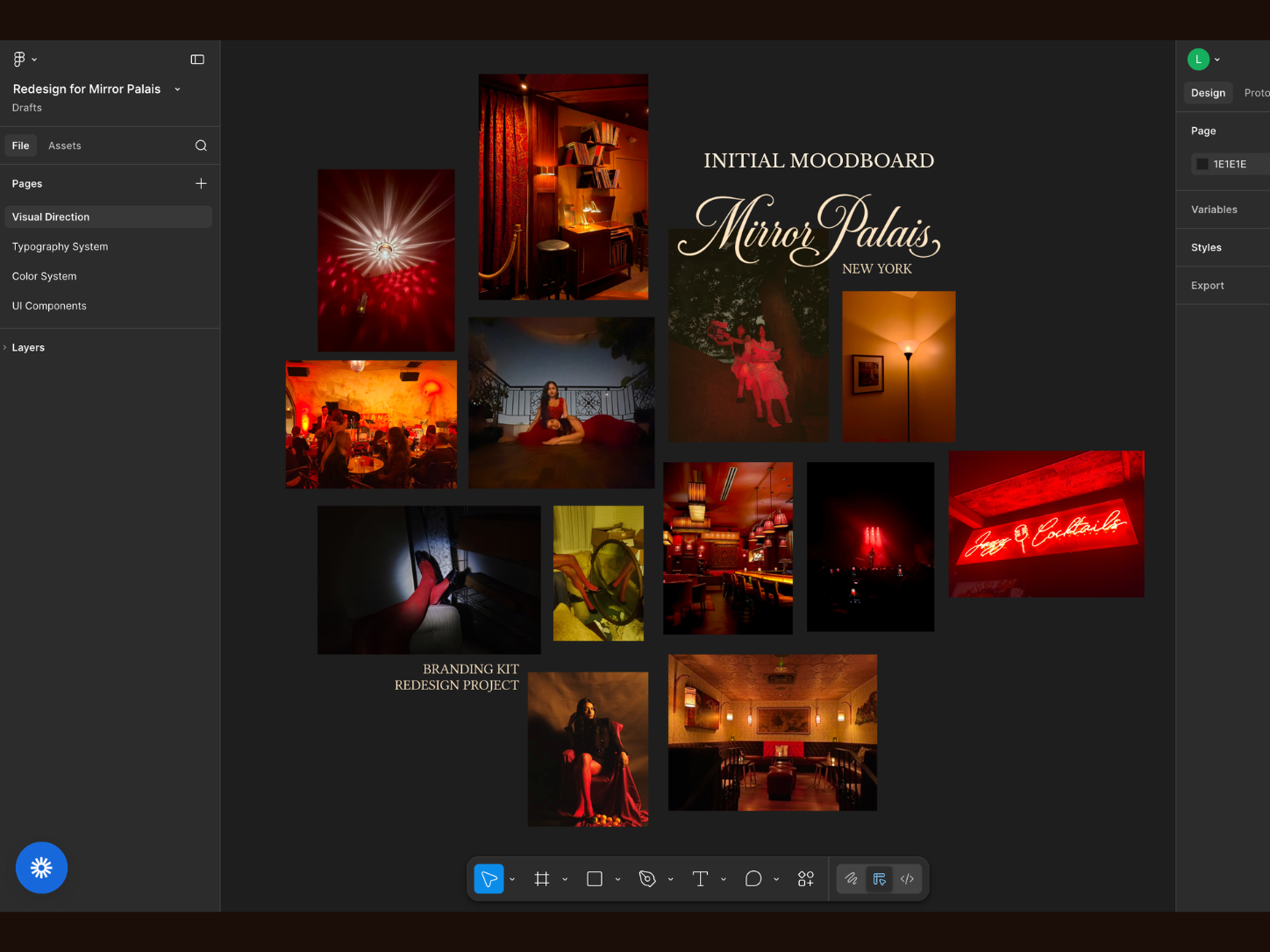Select the bookshelf room with curtain image
This screenshot has height=952, width=1270.
click(563, 187)
